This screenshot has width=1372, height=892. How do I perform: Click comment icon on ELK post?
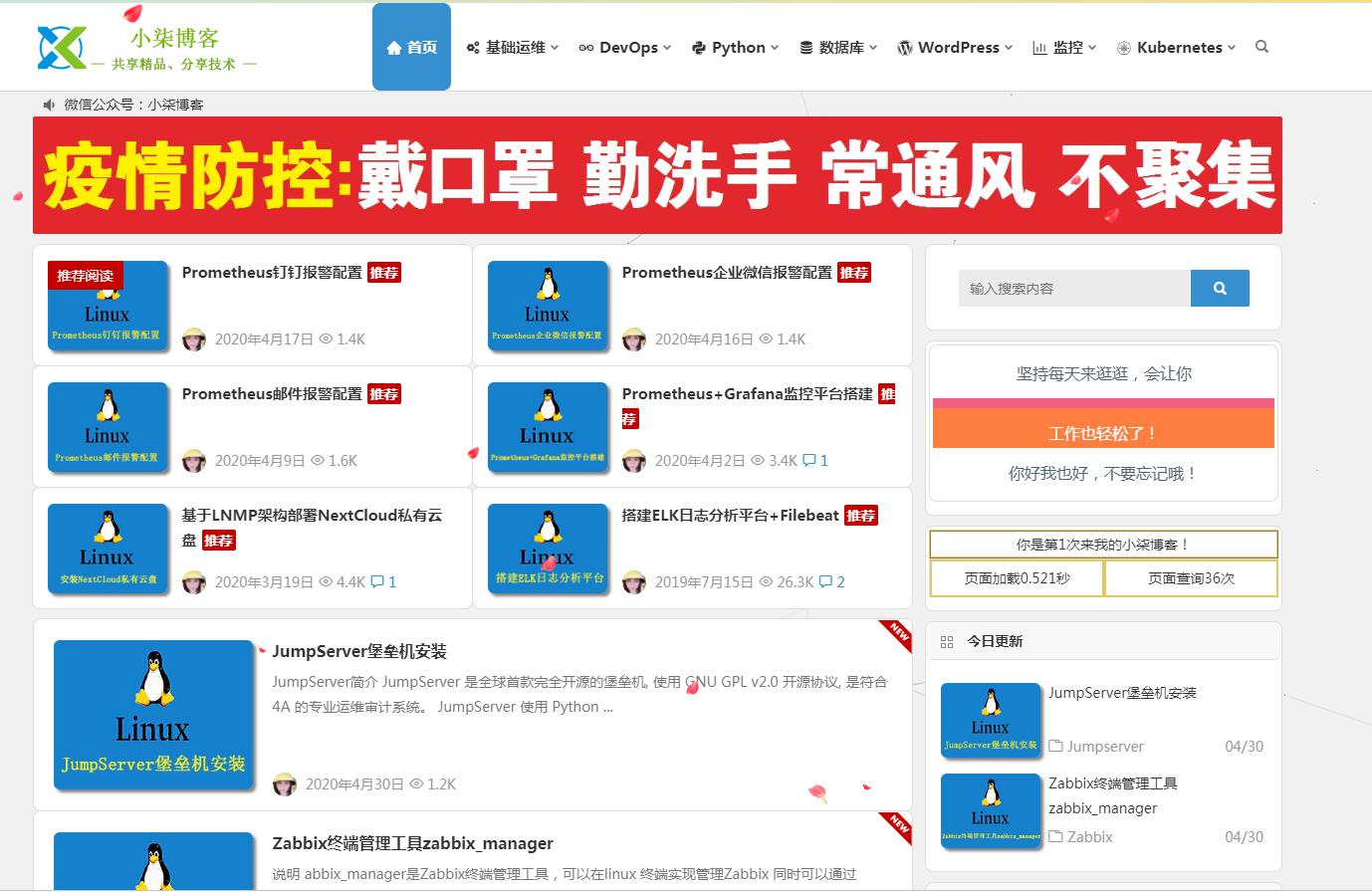pos(825,582)
